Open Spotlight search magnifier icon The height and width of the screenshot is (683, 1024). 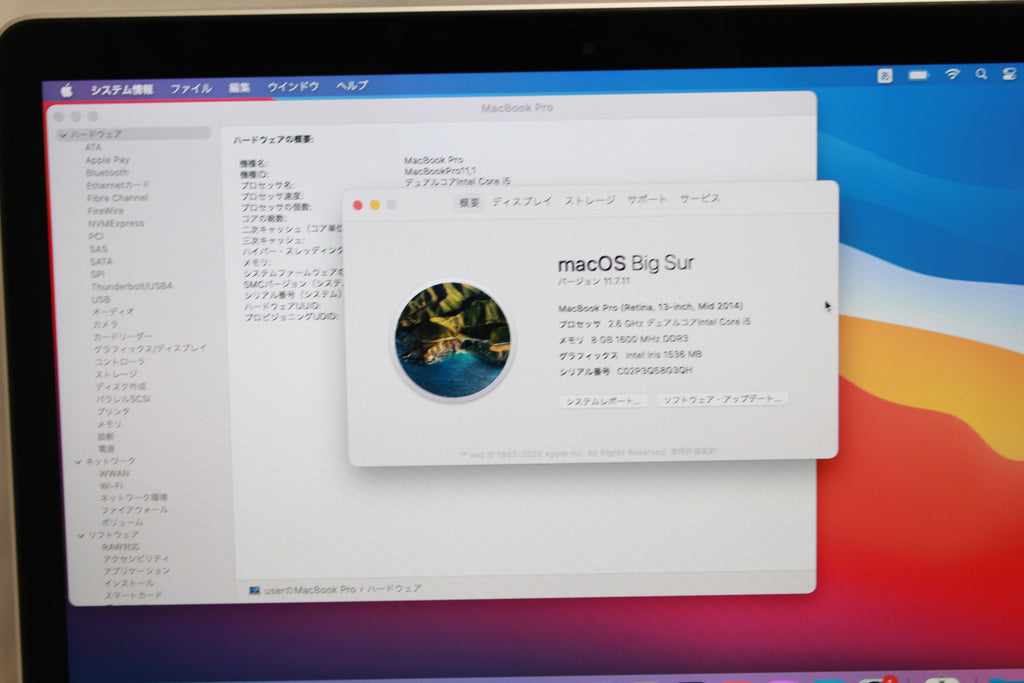(981, 74)
